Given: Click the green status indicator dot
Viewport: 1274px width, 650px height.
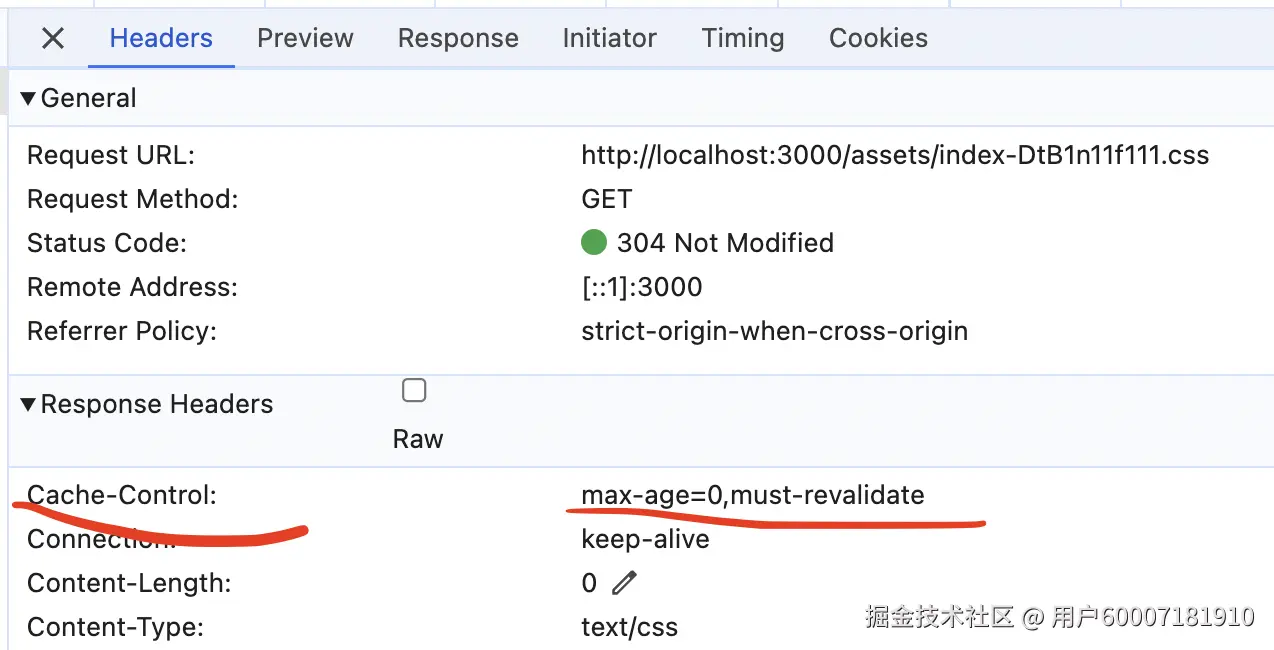Looking at the screenshot, I should [594, 242].
